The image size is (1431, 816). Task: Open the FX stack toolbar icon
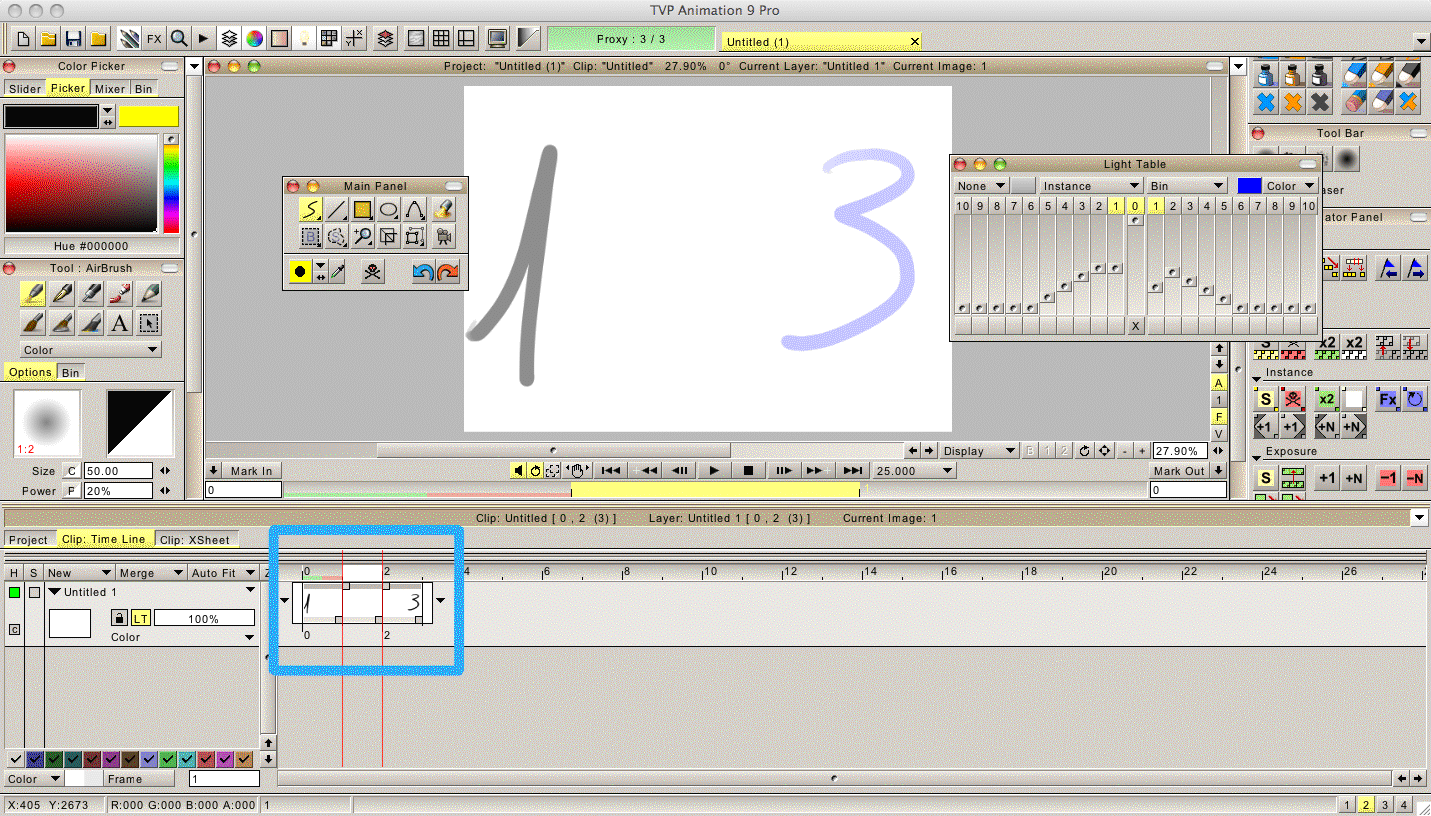click(154, 39)
